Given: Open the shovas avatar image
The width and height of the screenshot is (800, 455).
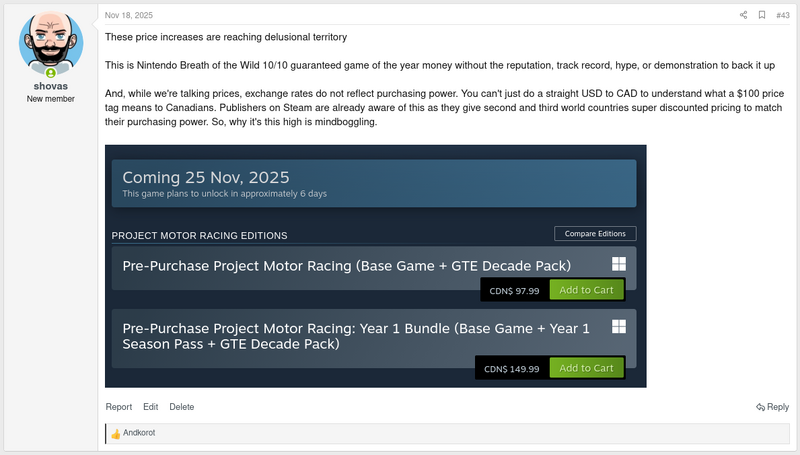Looking at the screenshot, I should pos(51,44).
